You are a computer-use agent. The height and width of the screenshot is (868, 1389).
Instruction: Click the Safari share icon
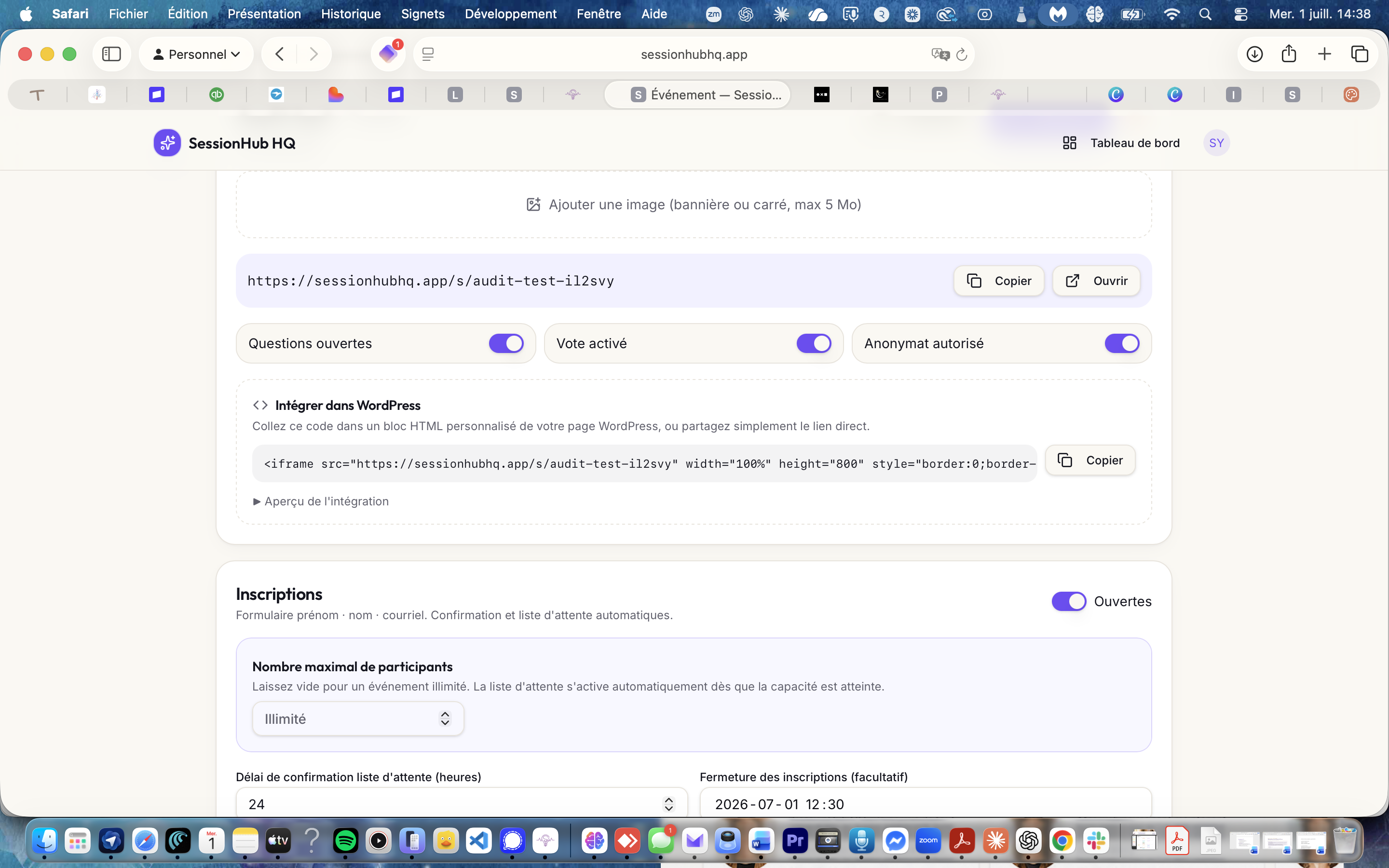[1289, 54]
